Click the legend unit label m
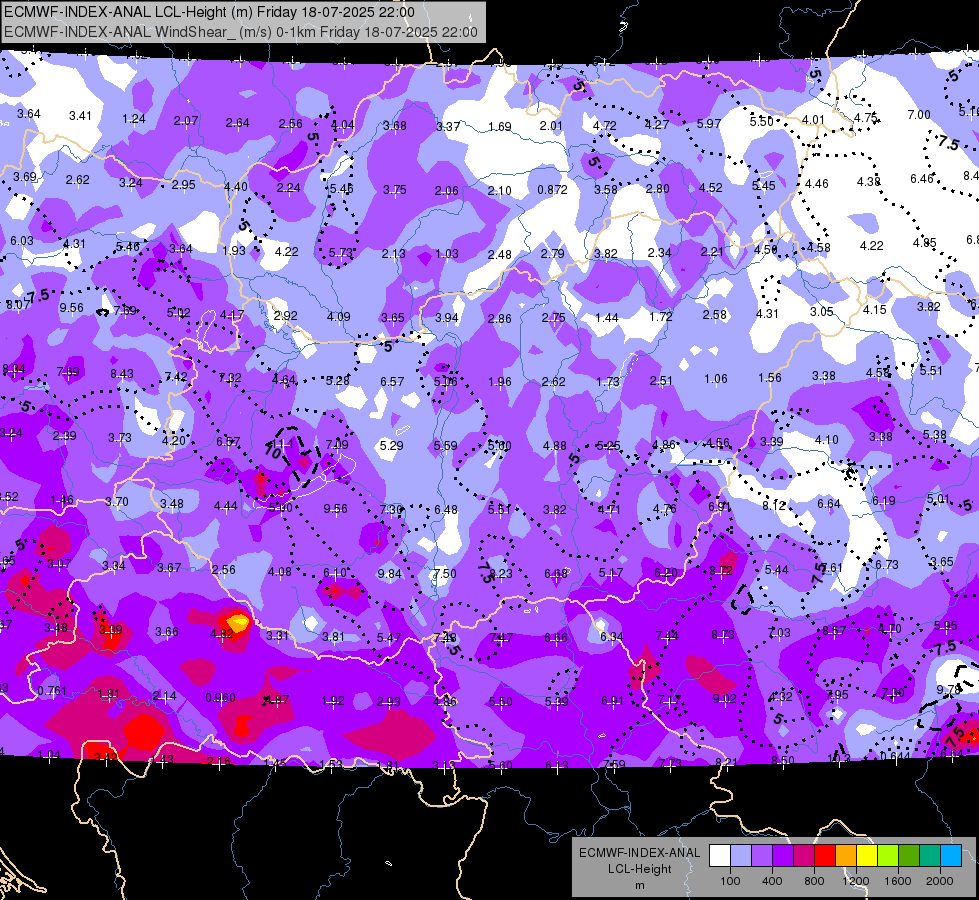Viewport: 979px width, 900px height. pyautogui.click(x=640, y=885)
